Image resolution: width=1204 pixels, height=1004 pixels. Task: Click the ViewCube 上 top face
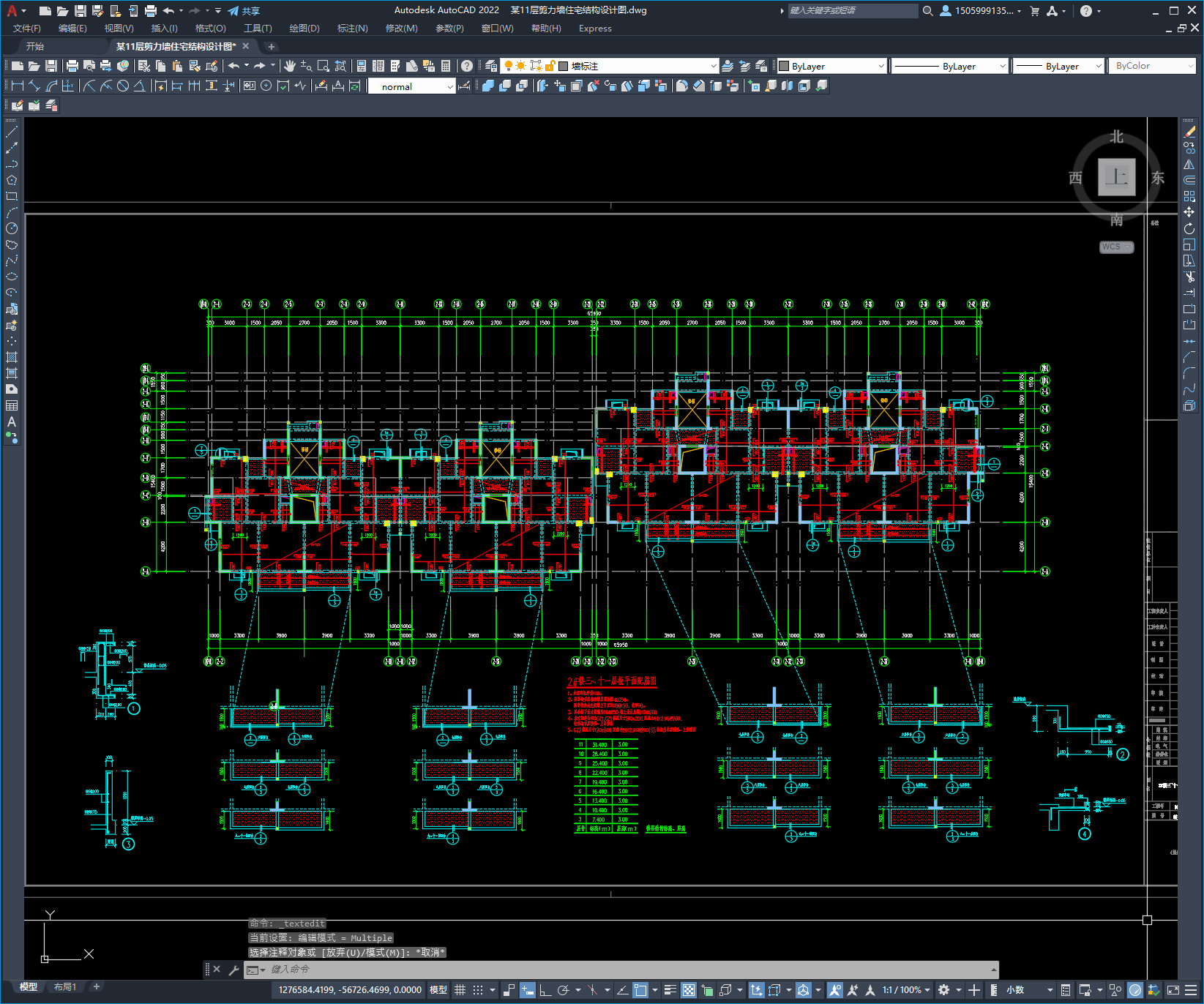(x=1117, y=177)
